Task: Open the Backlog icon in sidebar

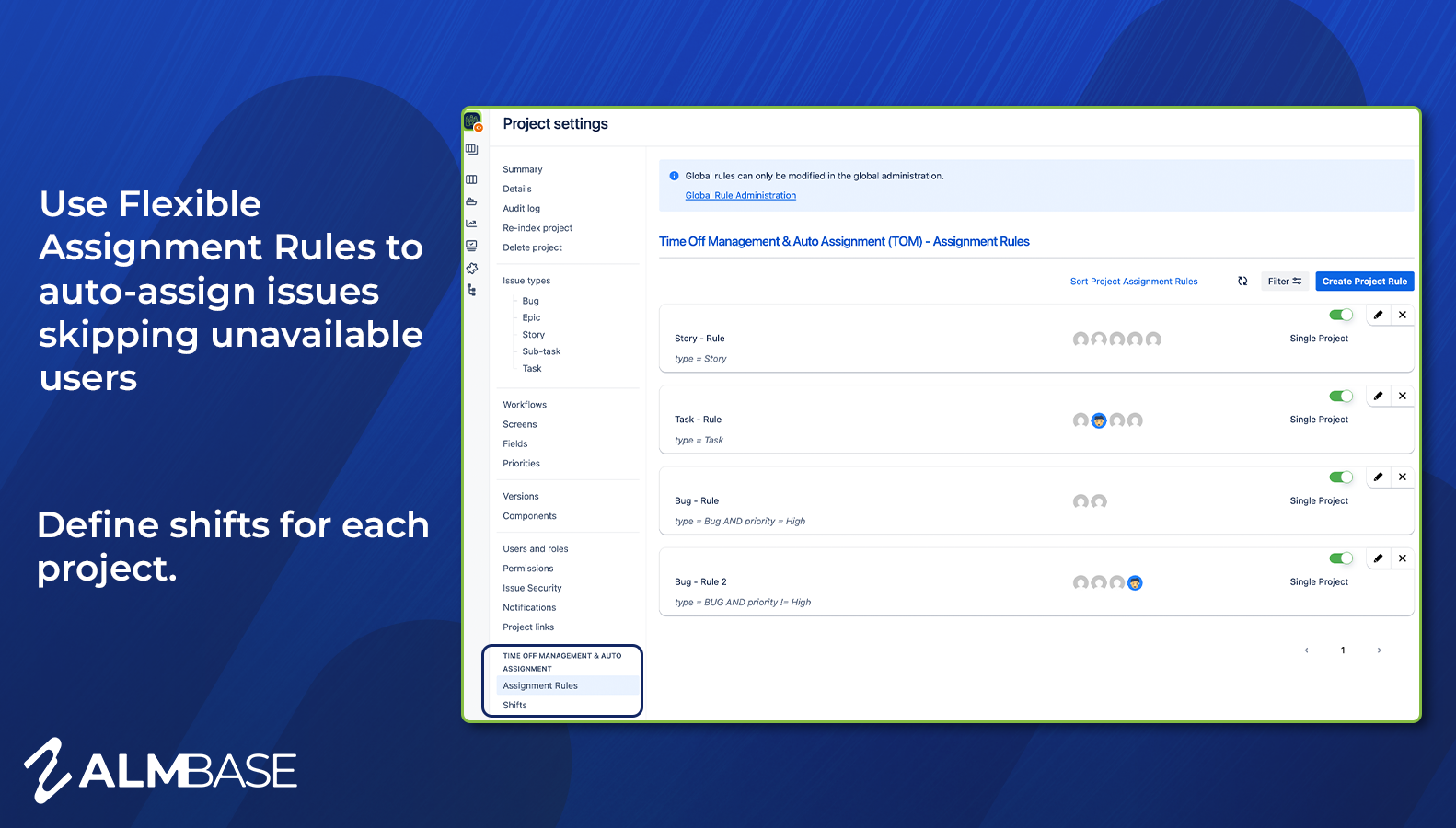Action: (472, 149)
